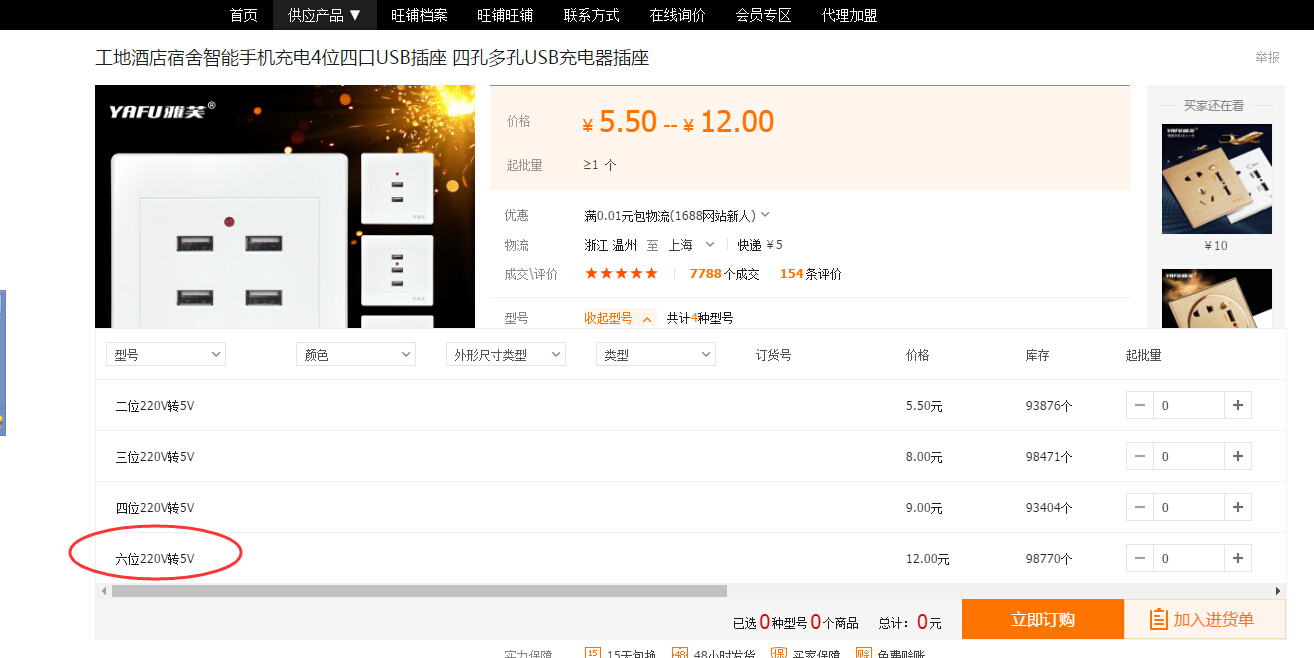Viewport: 1314px width, 658px height.
Task: Open the 型号 filter dropdown
Action: pos(166,355)
